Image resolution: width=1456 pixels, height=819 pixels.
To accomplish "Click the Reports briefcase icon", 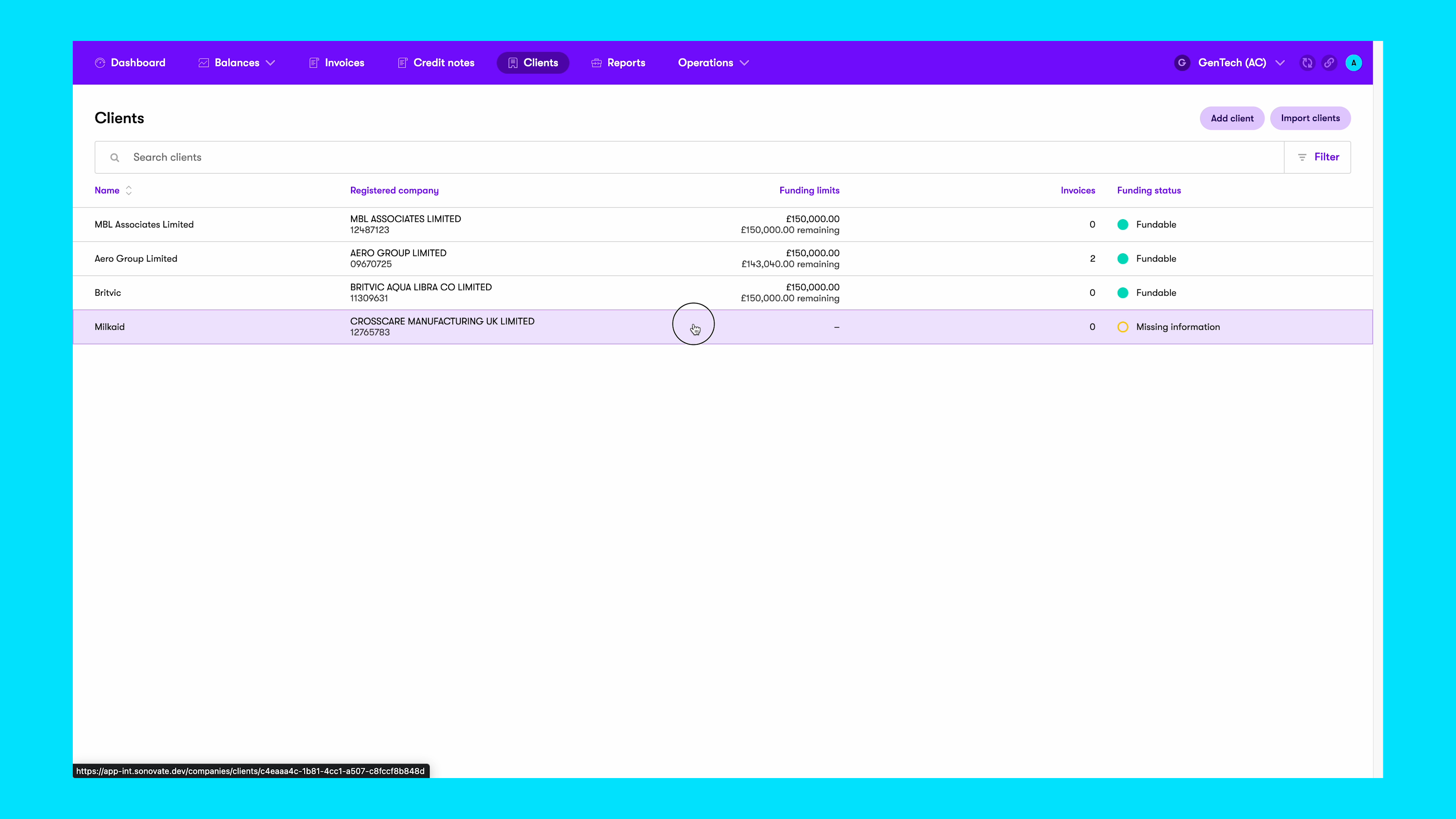I will click(596, 63).
